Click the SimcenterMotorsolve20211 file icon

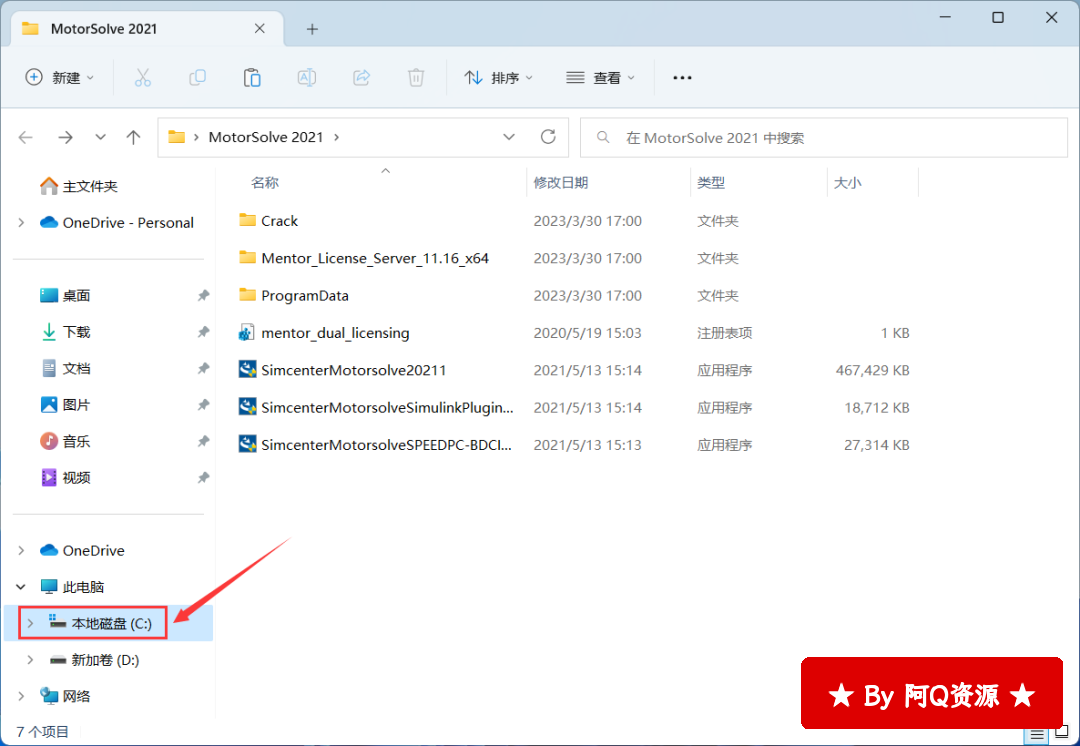click(x=247, y=370)
